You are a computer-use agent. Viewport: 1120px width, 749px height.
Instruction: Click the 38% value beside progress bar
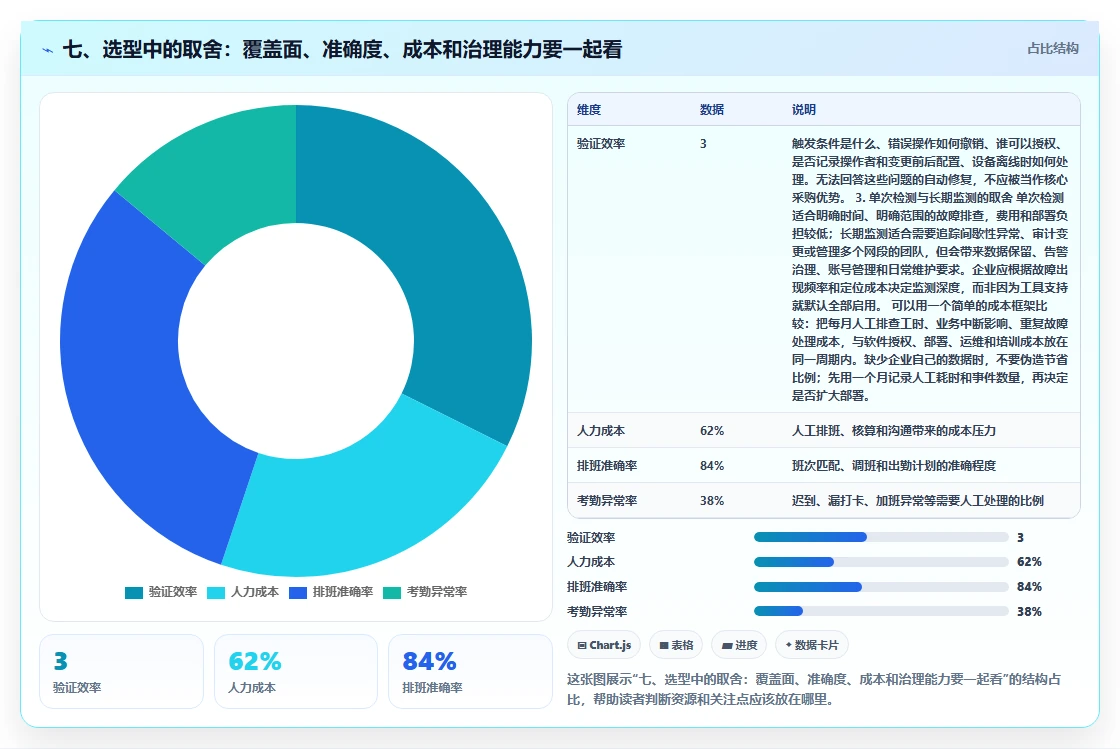(x=1029, y=612)
